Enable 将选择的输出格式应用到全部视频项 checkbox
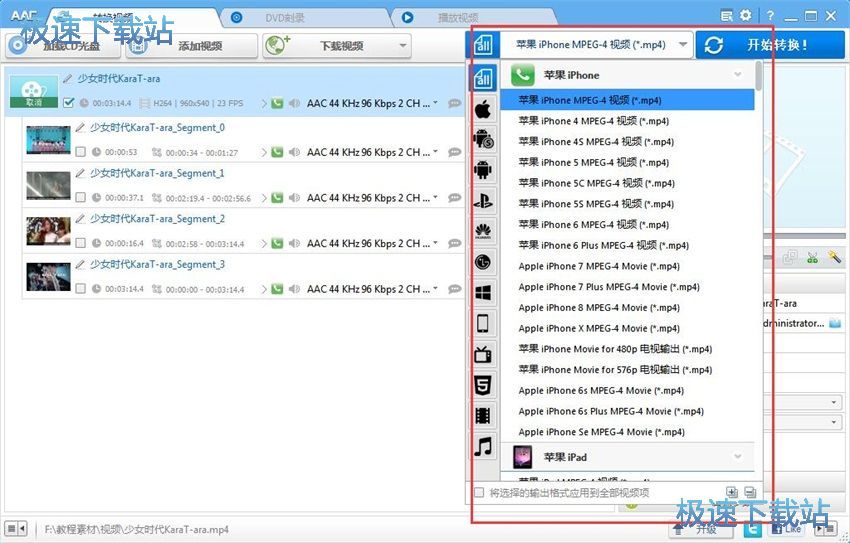 click(x=479, y=493)
